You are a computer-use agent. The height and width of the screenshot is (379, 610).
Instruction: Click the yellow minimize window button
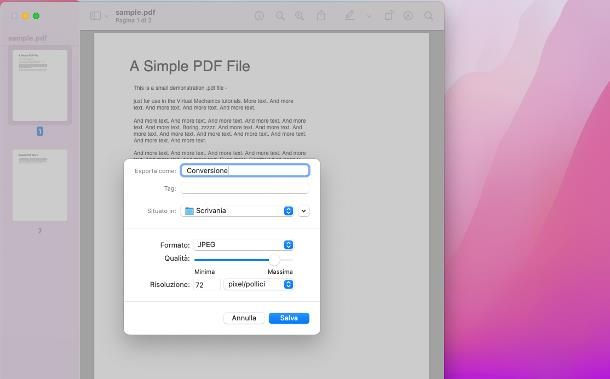[25, 16]
